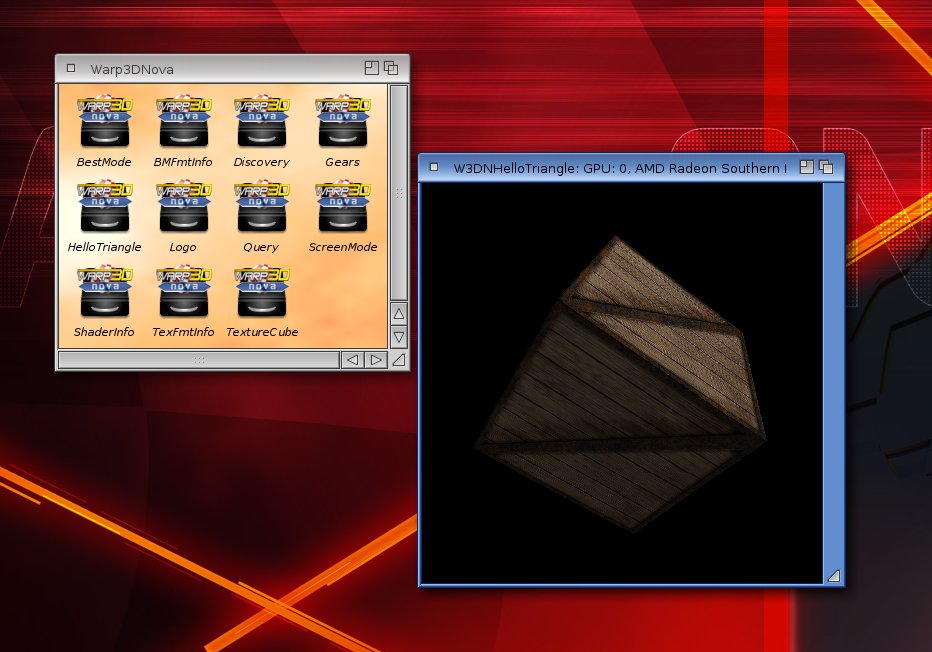932x652 pixels.
Task: Click the TextureCube demo icon
Action: coord(262,291)
